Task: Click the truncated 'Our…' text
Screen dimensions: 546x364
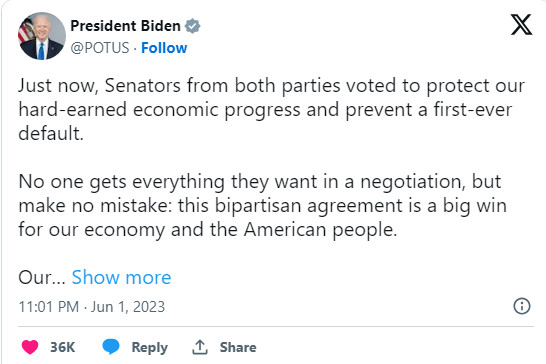Action: 42,277
